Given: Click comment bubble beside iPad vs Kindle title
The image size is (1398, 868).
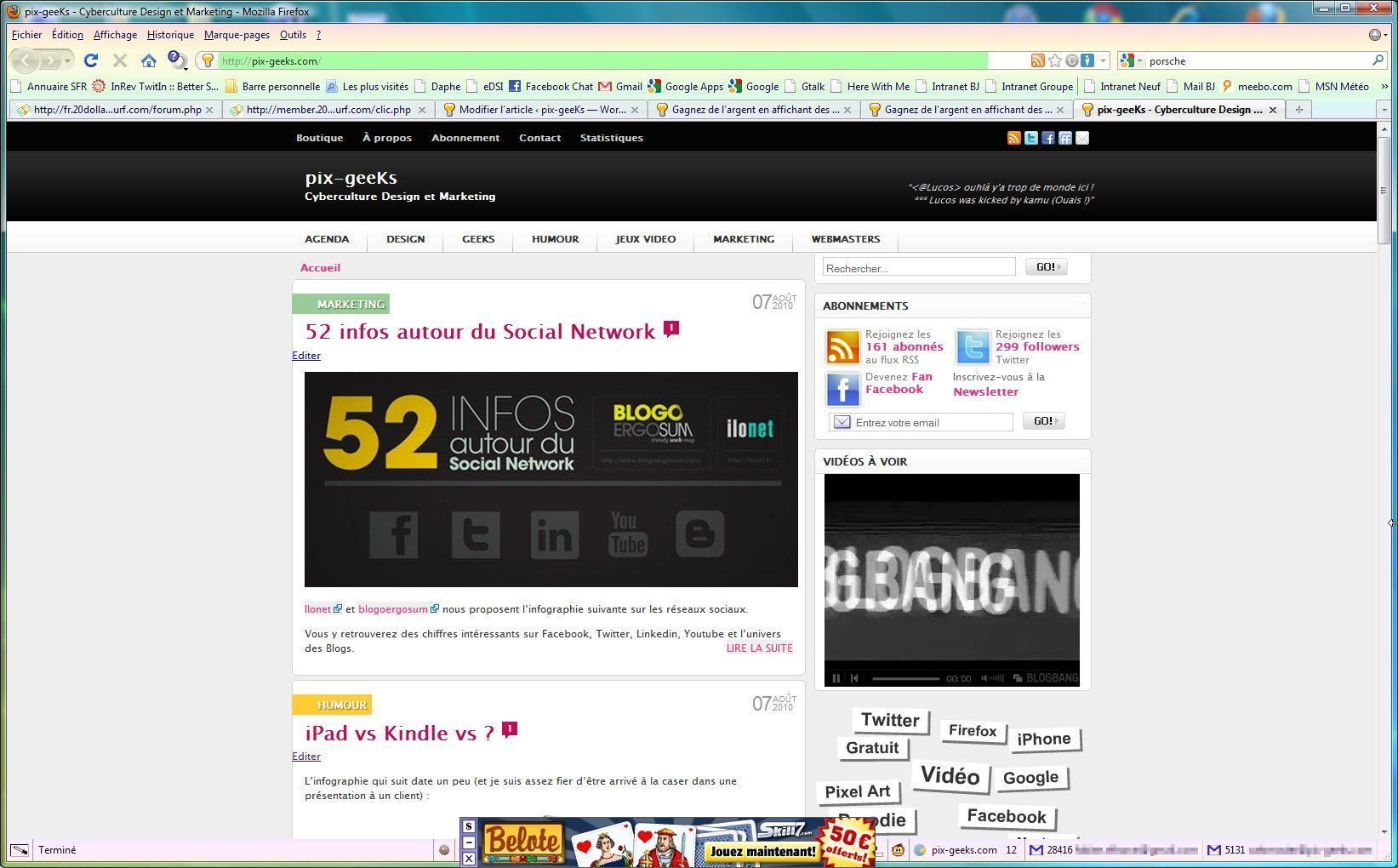Looking at the screenshot, I should 510,729.
